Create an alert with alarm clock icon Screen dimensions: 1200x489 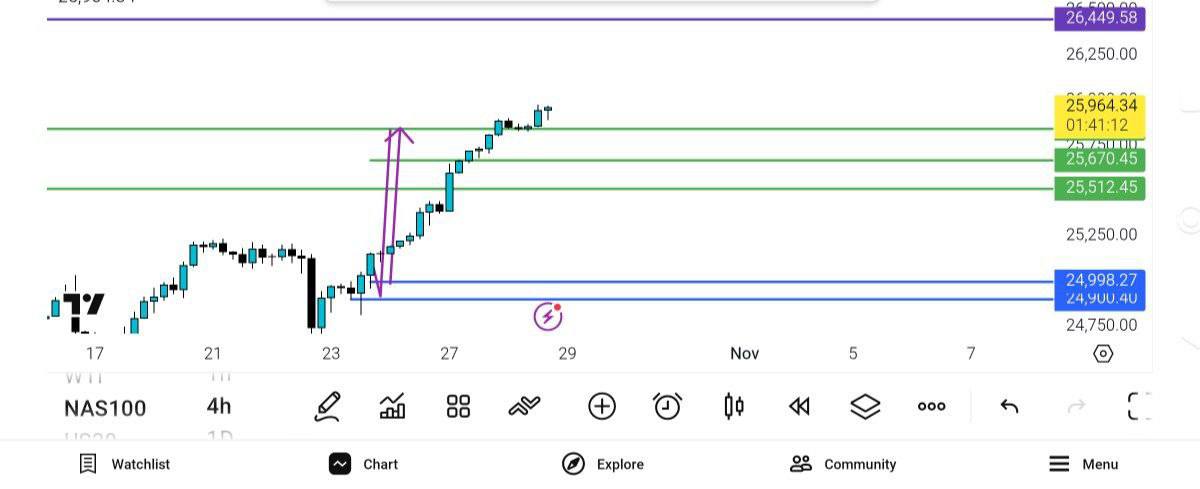coord(667,406)
